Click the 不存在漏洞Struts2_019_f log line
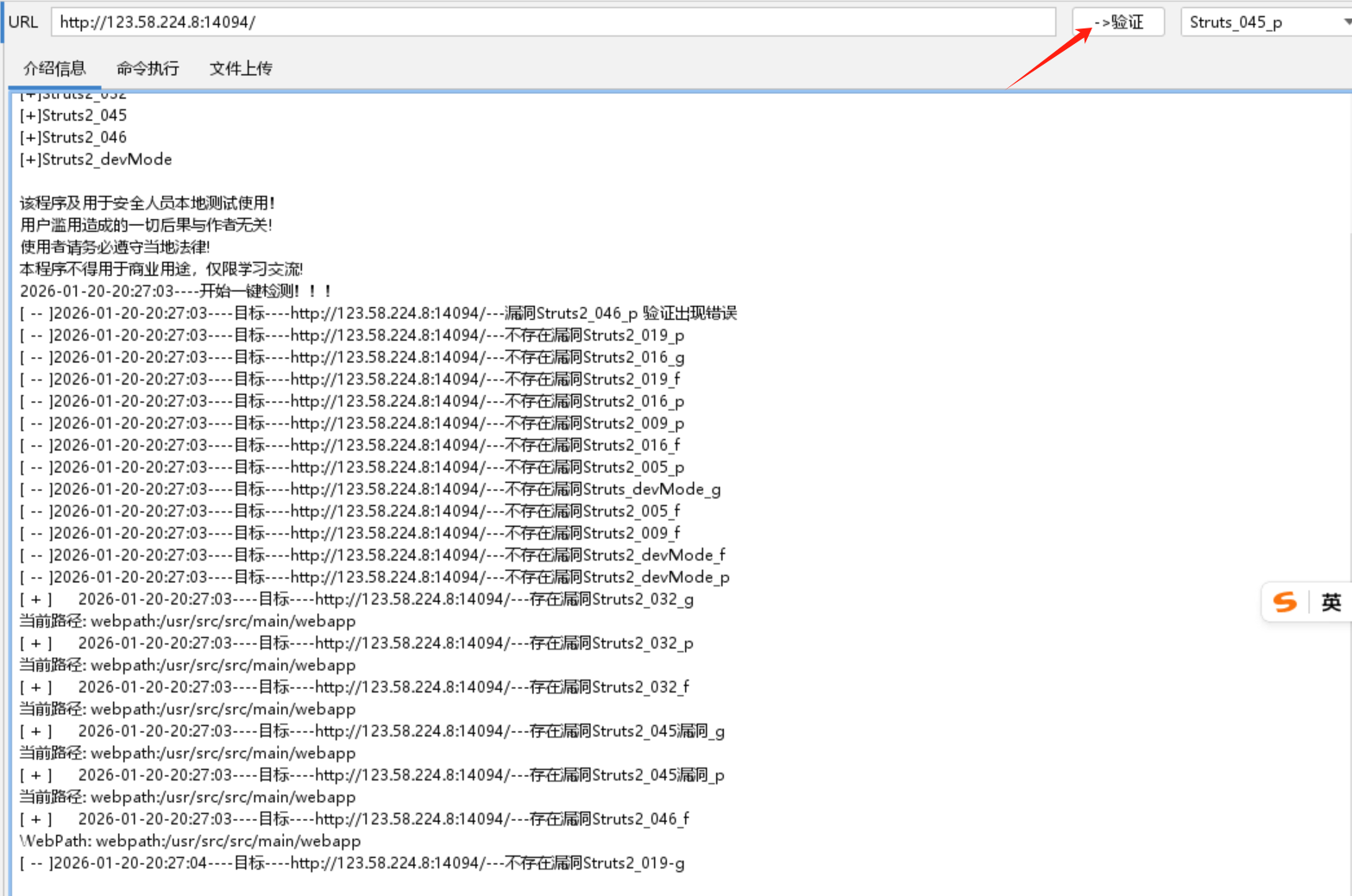The height and width of the screenshot is (896, 1352). pos(349,379)
